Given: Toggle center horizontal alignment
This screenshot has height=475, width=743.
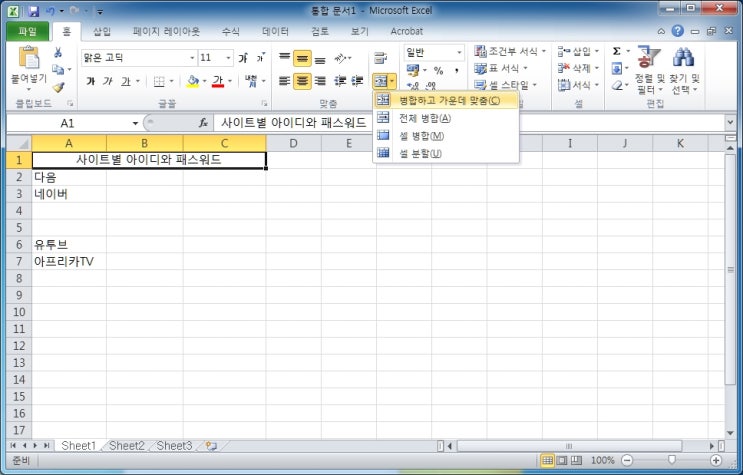Looking at the screenshot, I should (x=302, y=81).
